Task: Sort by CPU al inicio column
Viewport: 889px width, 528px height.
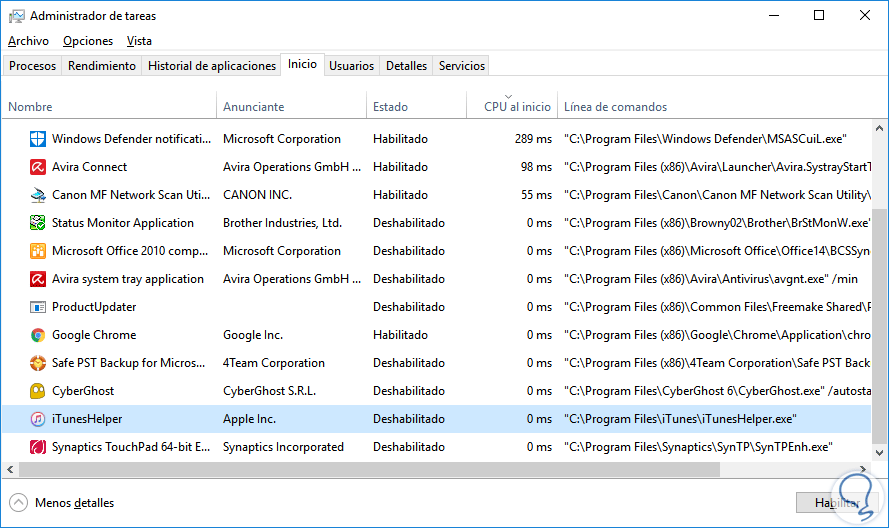Action: (516, 107)
